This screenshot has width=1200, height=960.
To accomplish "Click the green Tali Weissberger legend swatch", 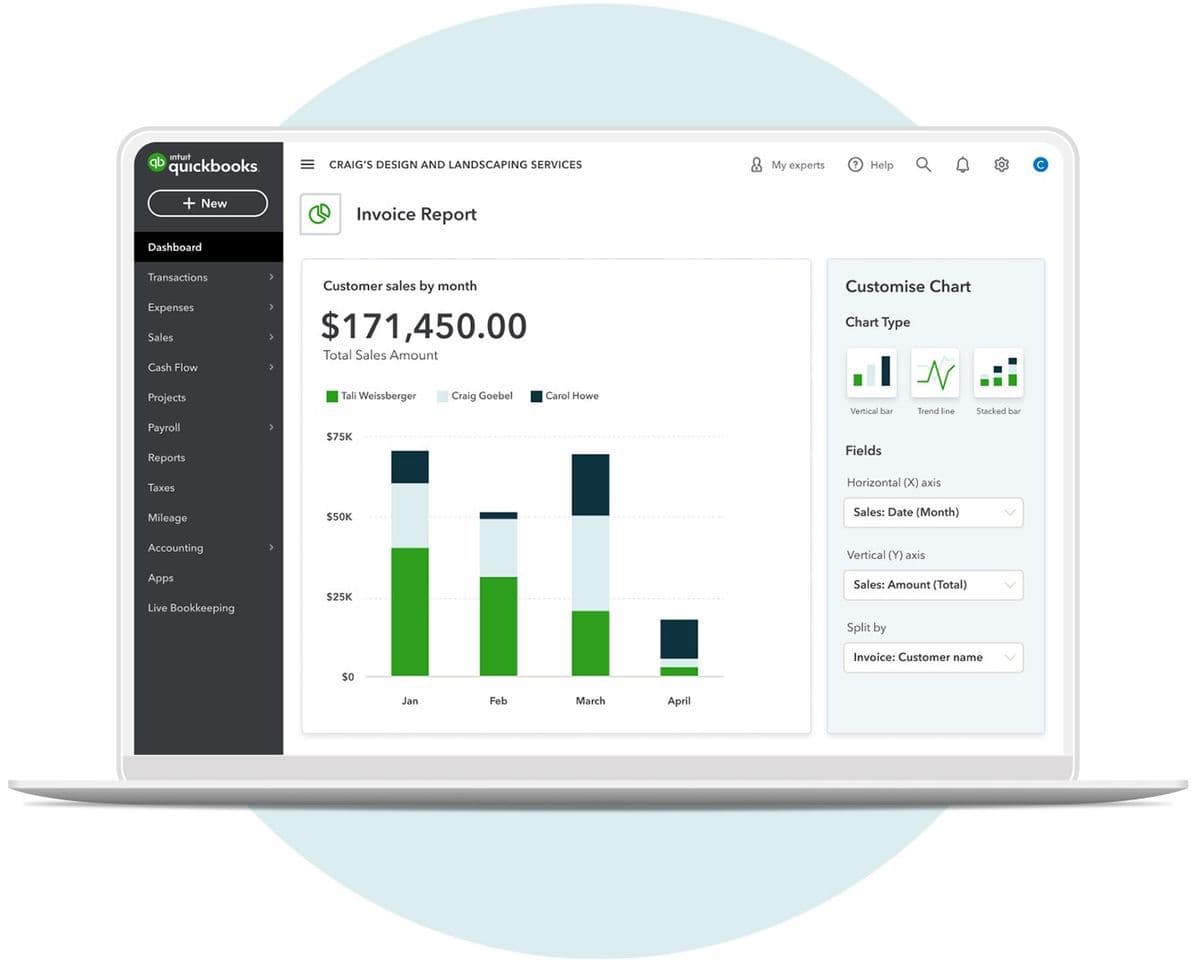I will pos(332,396).
